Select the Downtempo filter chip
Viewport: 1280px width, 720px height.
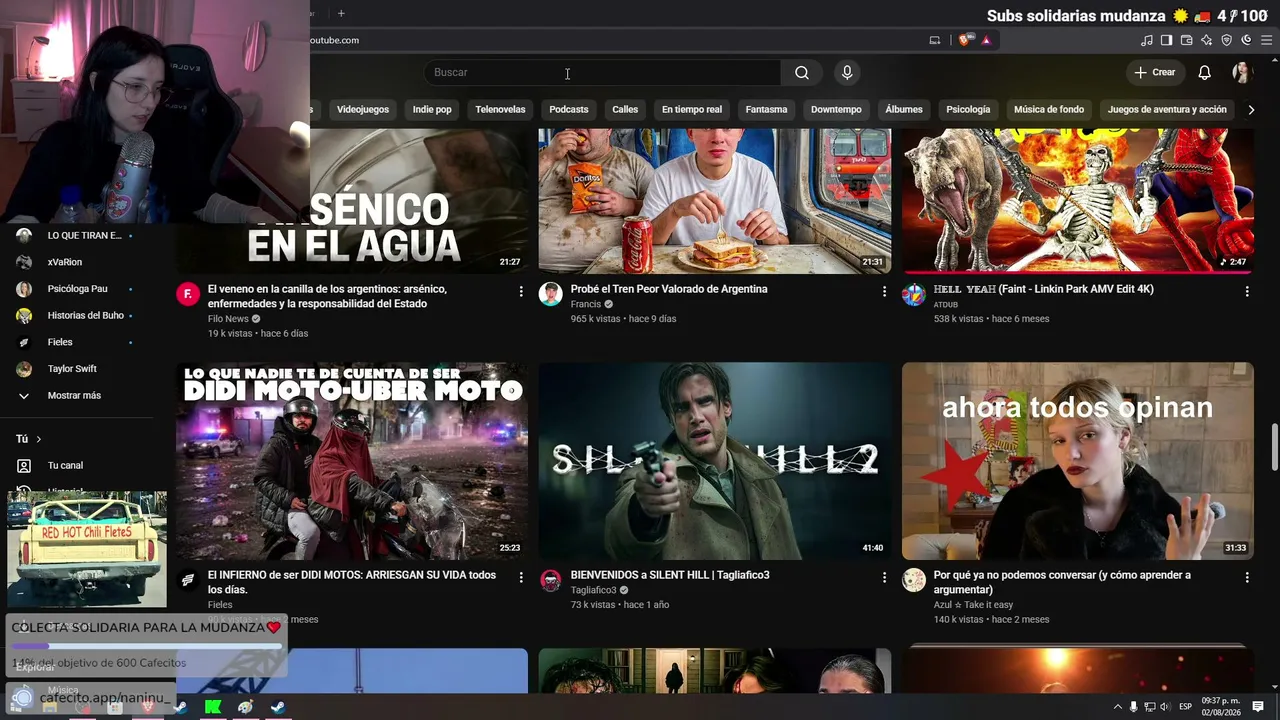coord(836,110)
